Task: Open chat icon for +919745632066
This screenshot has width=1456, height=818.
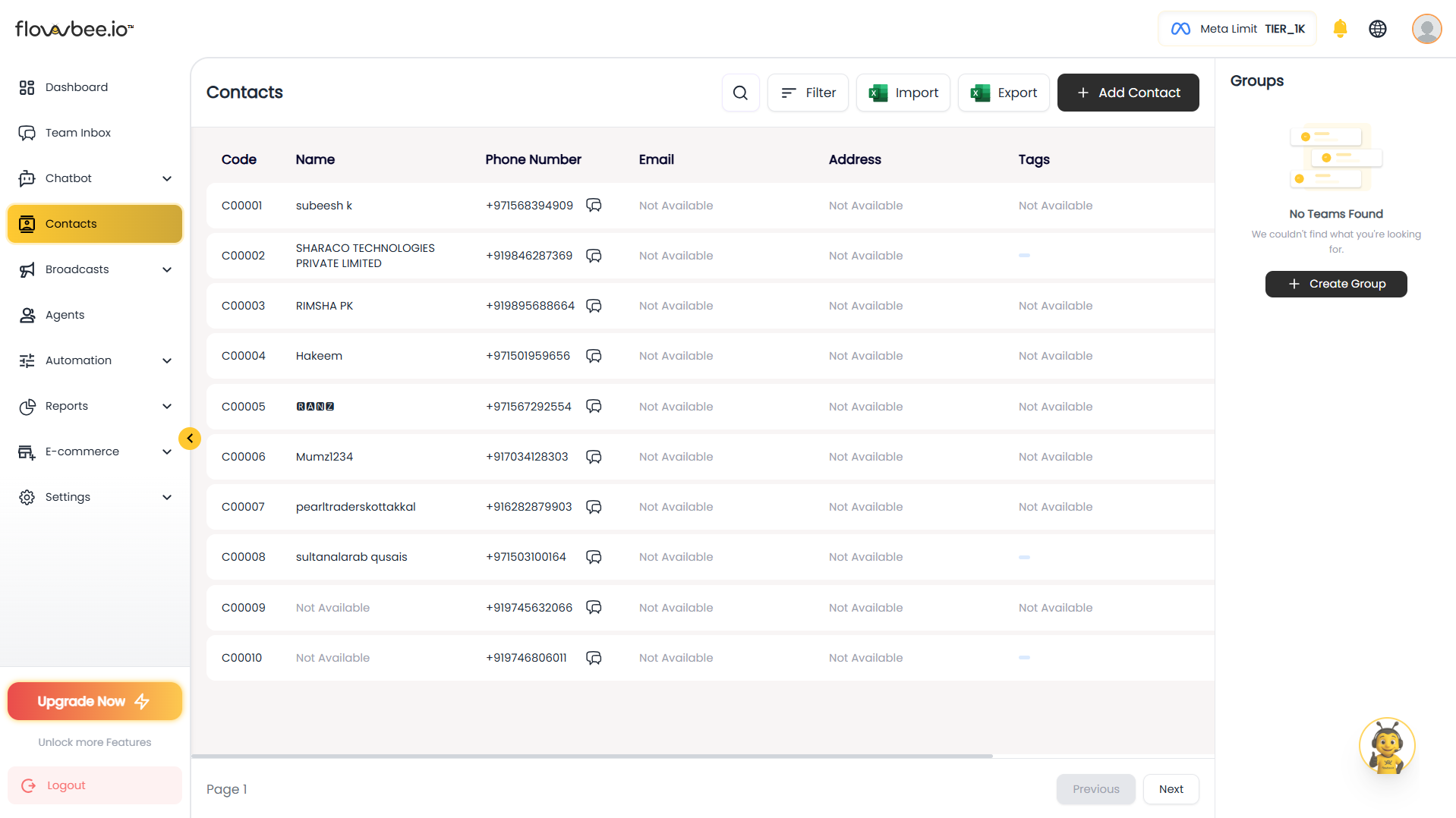Action: [594, 608]
